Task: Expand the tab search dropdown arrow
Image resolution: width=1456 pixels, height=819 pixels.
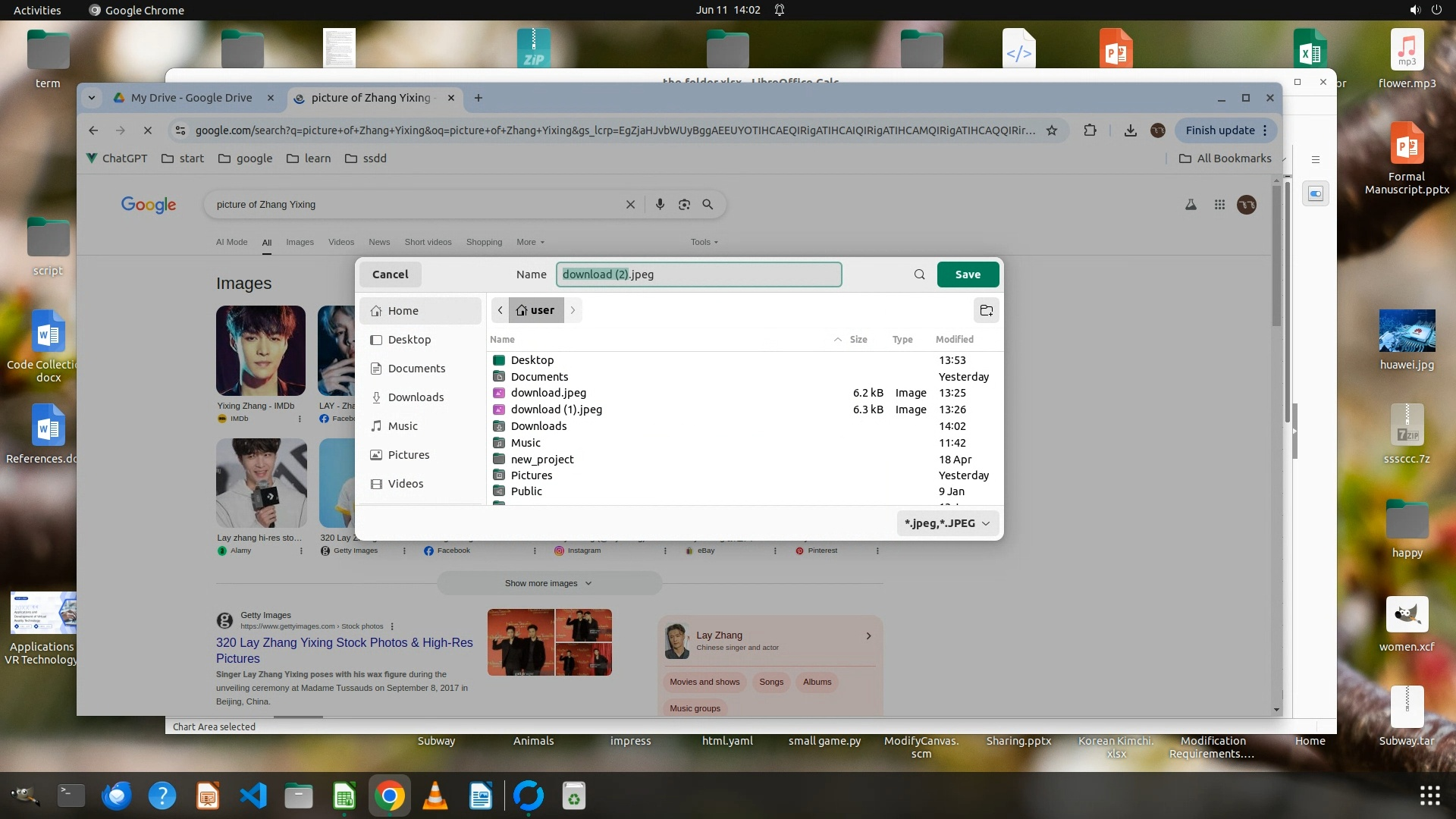Action: point(92,98)
